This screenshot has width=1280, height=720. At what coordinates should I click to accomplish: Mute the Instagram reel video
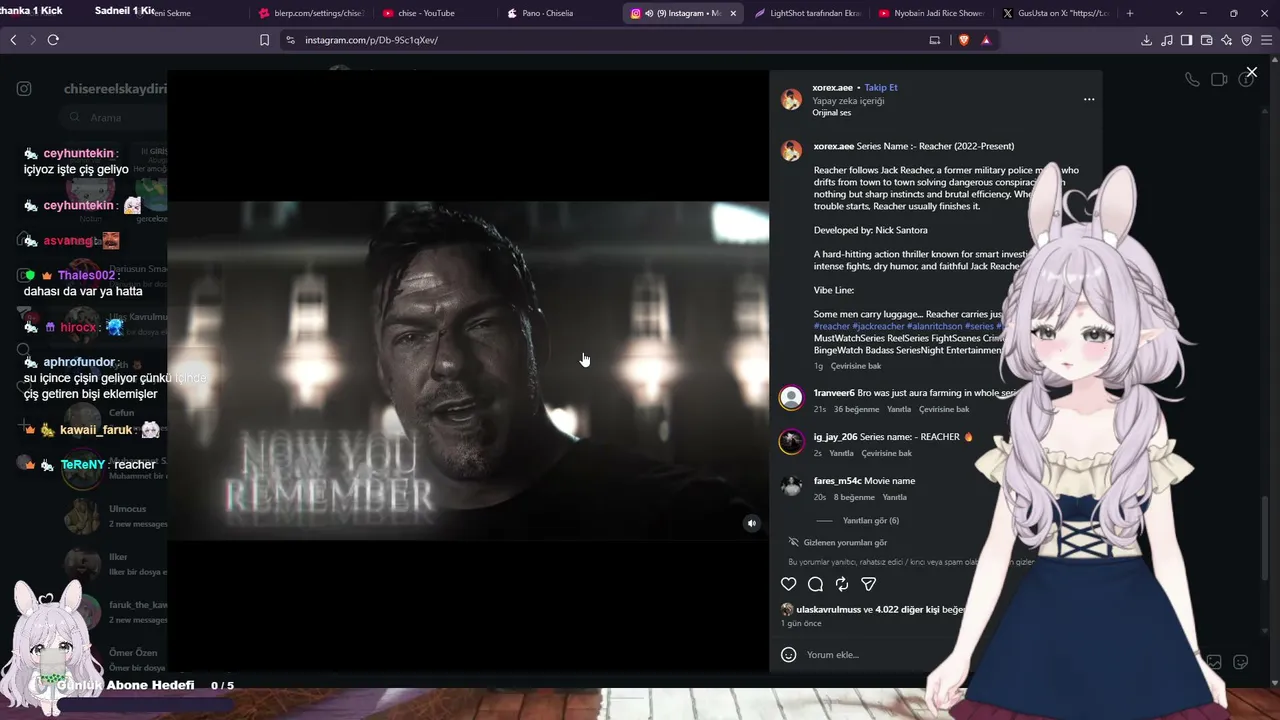click(752, 523)
